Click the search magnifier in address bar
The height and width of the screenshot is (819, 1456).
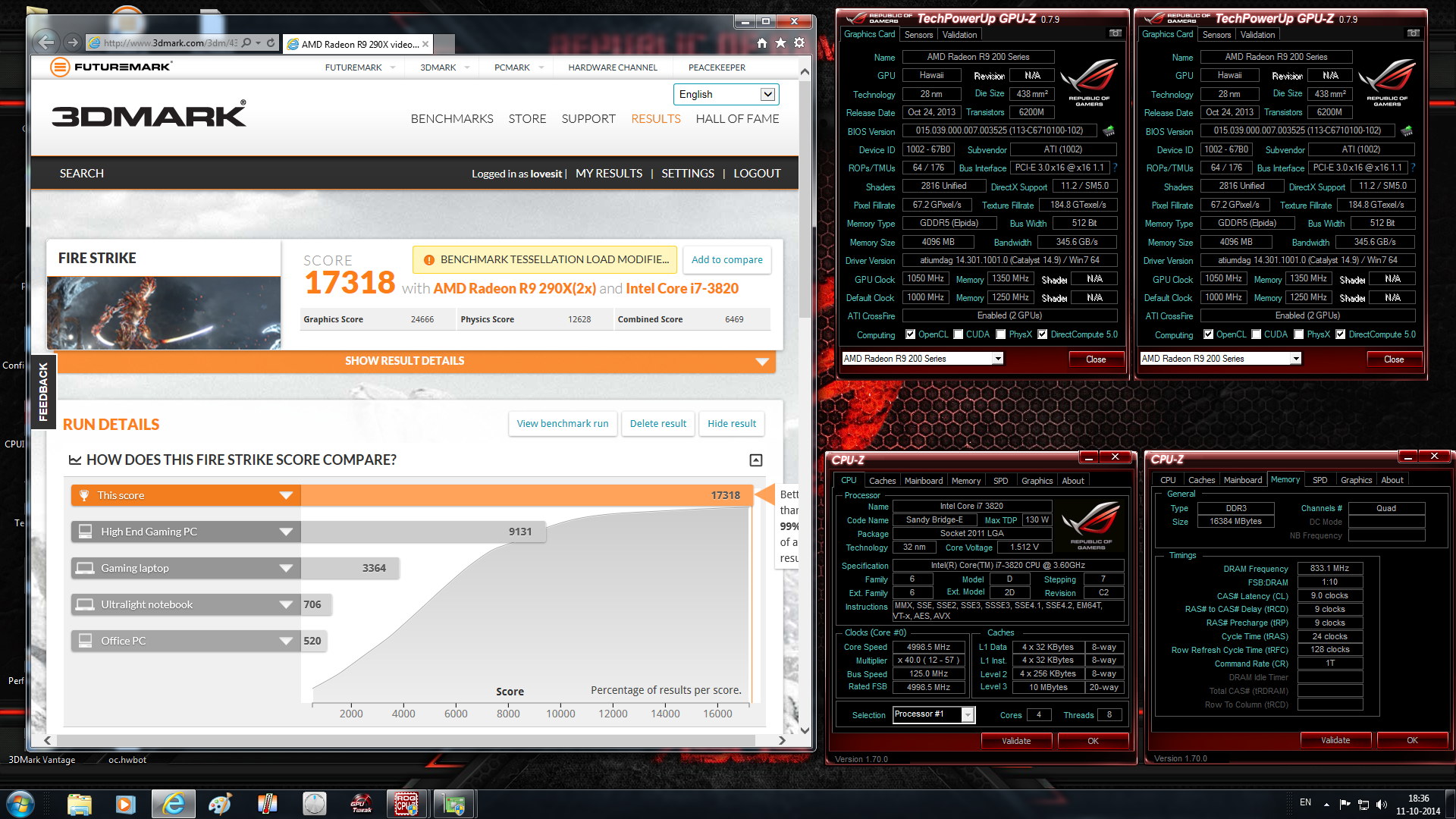tap(246, 43)
